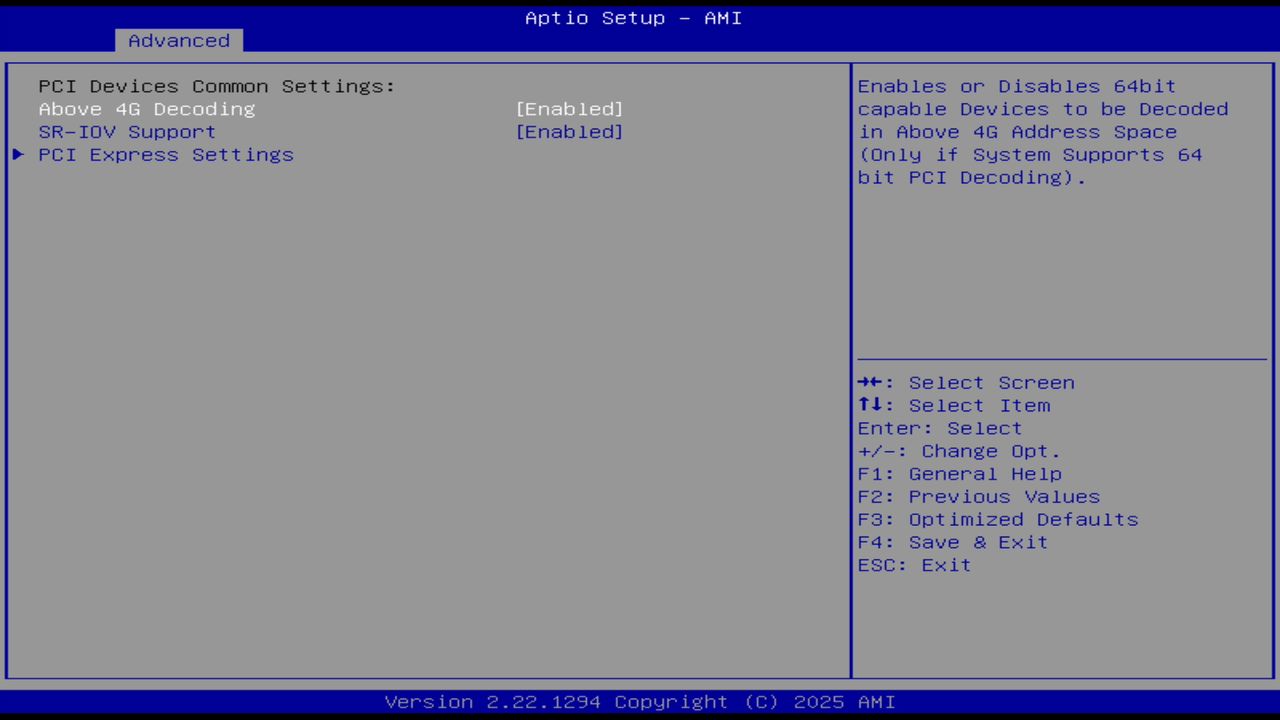This screenshot has height=720, width=1280.
Task: Toggle SR-IOV Support Enabled value
Action: coord(569,131)
